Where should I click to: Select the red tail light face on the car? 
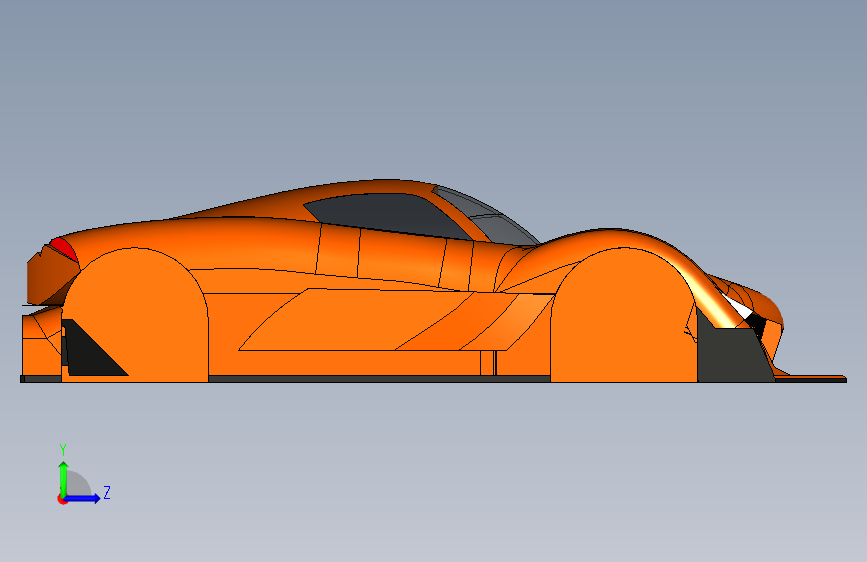(x=65, y=249)
